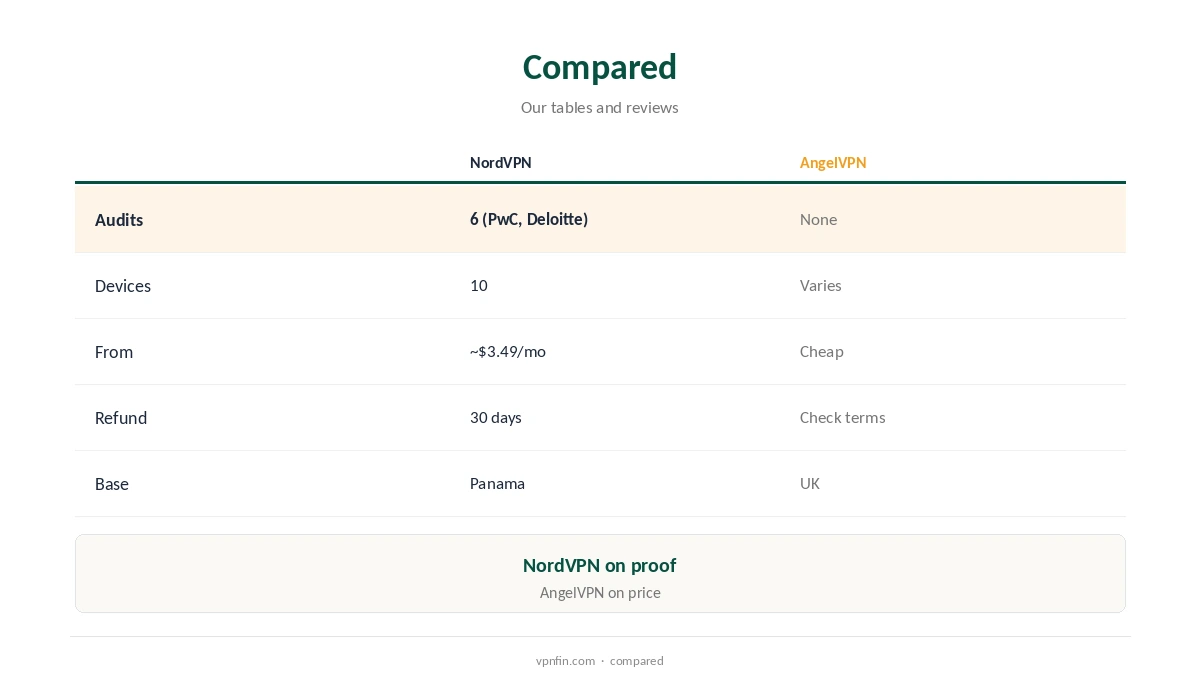Click the 'Audits' row label
The image size is (1200, 680).
[x=119, y=220]
